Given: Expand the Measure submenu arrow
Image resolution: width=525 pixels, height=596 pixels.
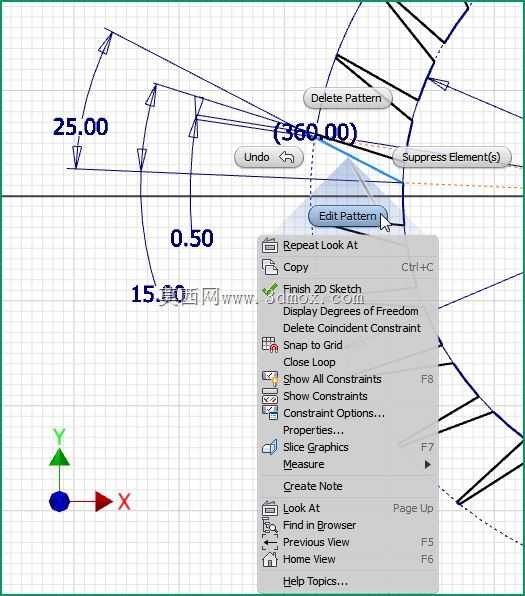Looking at the screenshot, I should [428, 464].
